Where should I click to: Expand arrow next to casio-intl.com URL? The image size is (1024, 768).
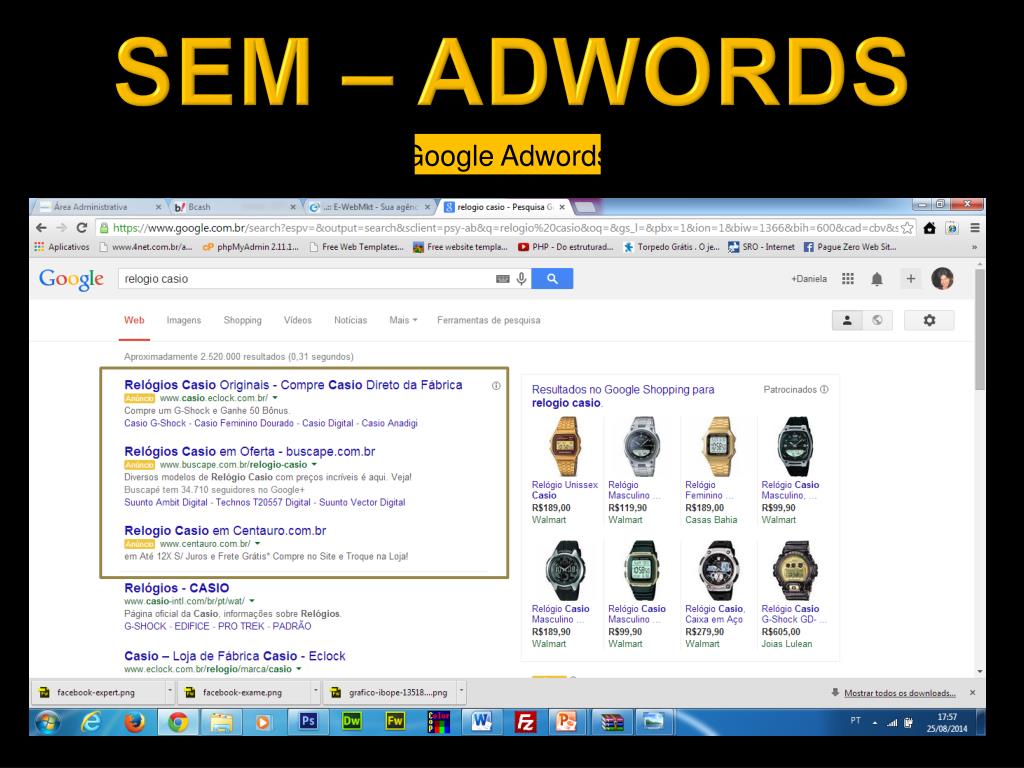point(252,601)
